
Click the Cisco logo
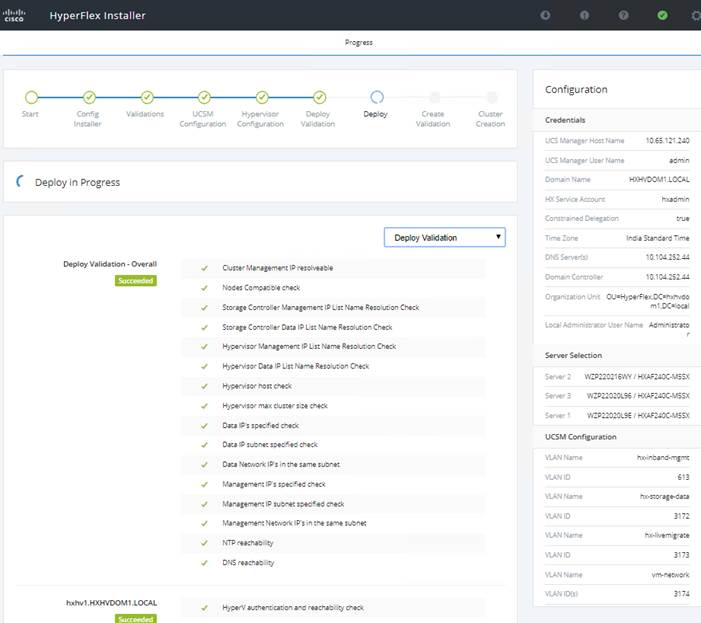coord(15,15)
